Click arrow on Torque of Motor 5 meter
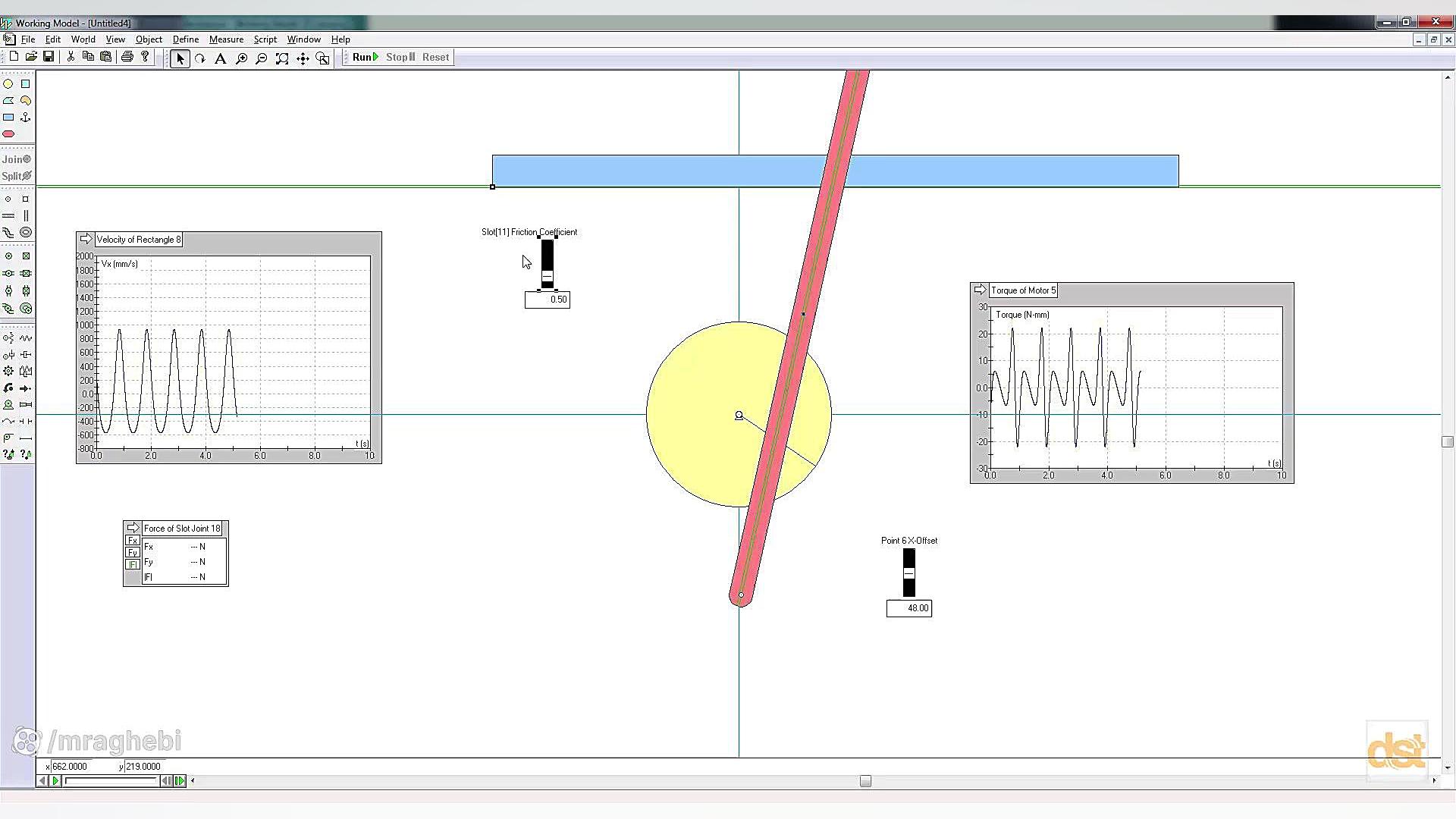This screenshot has width=1456, height=819. click(x=980, y=290)
